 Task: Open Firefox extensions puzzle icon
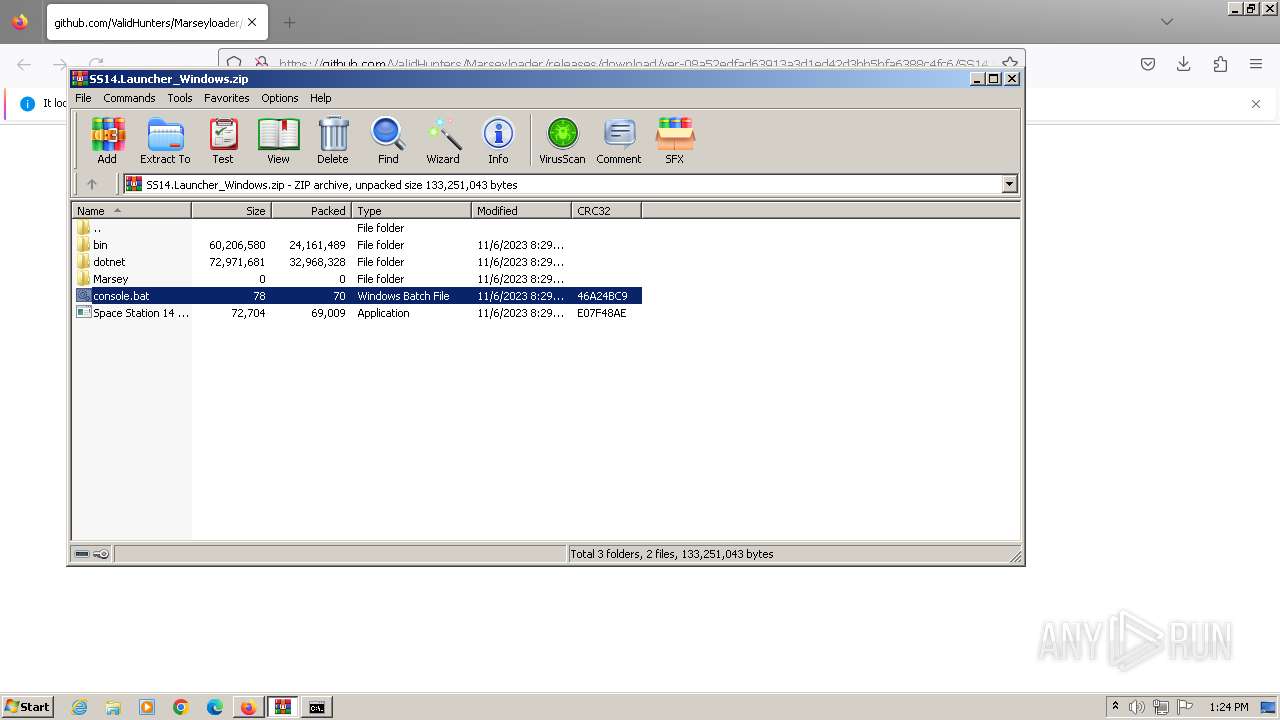[1220, 64]
